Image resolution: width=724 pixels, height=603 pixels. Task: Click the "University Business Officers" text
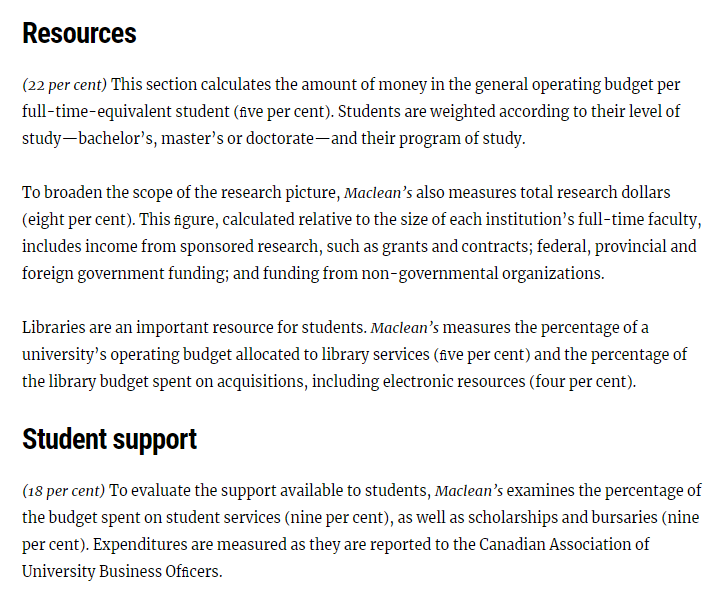pyautogui.click(x=119, y=571)
